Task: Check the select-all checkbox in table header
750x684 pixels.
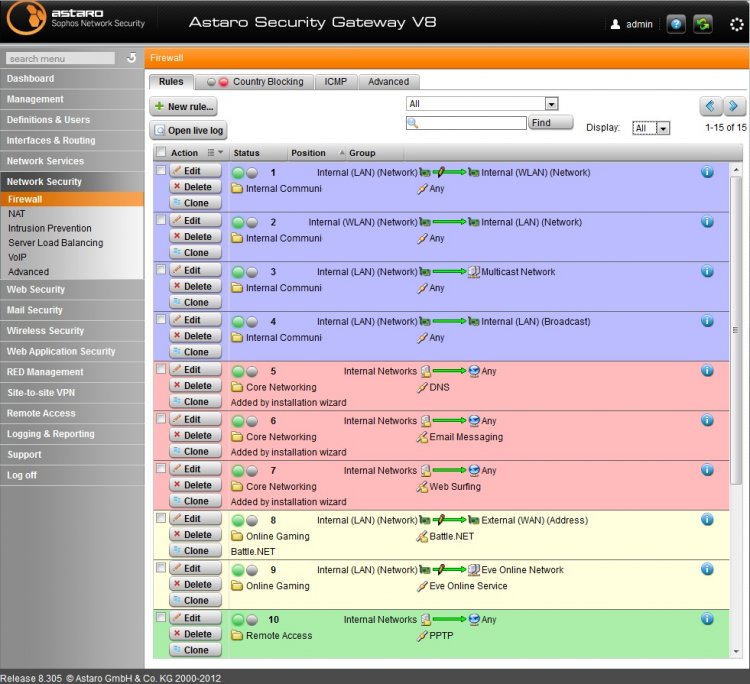Action: click(x=160, y=153)
